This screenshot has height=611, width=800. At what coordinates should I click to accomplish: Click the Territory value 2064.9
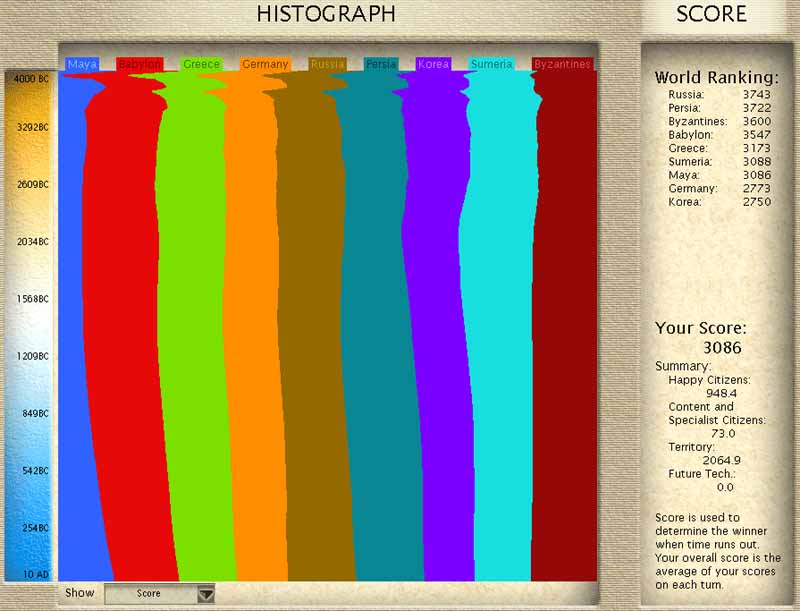(x=721, y=460)
